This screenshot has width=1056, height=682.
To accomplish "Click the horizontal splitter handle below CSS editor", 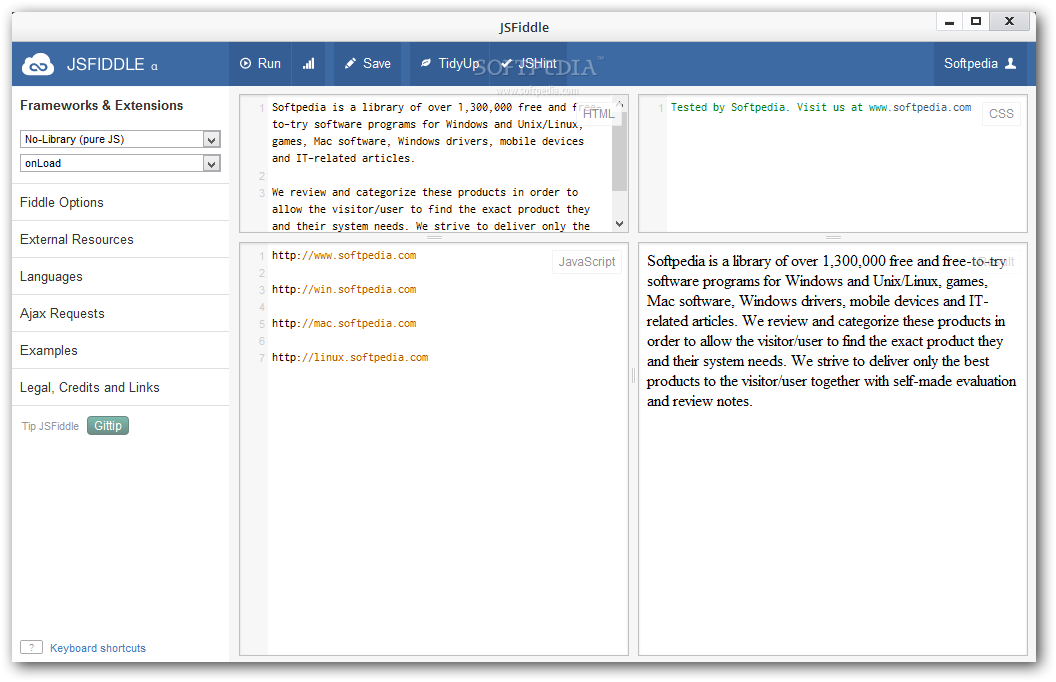I will (834, 237).
